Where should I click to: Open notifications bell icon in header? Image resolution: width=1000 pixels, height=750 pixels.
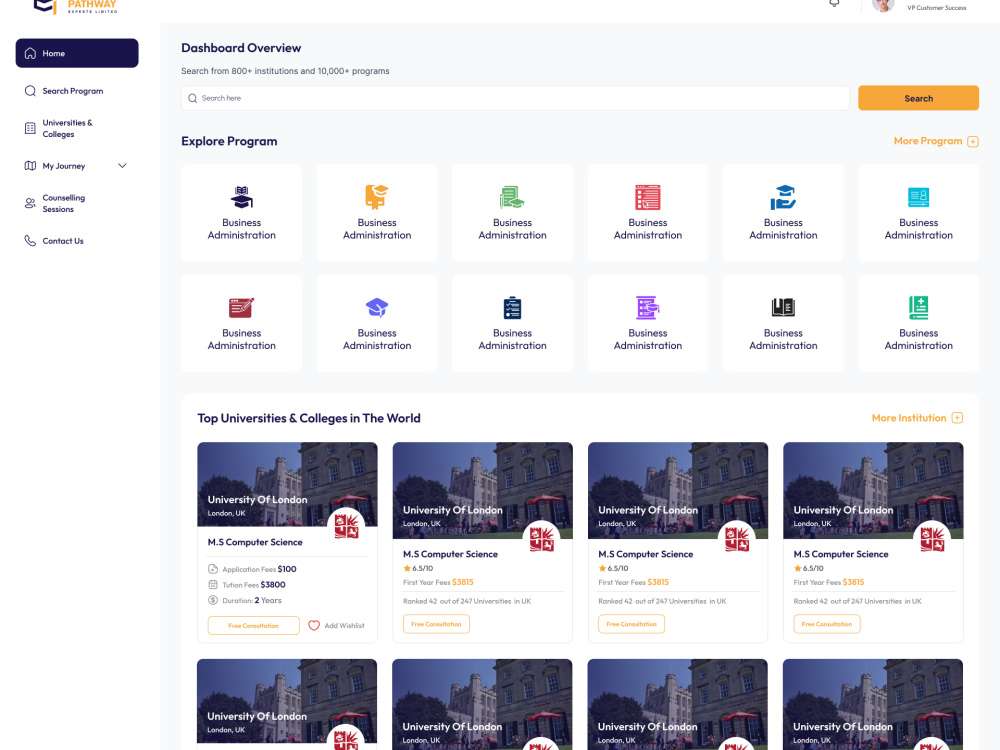[834, 3]
